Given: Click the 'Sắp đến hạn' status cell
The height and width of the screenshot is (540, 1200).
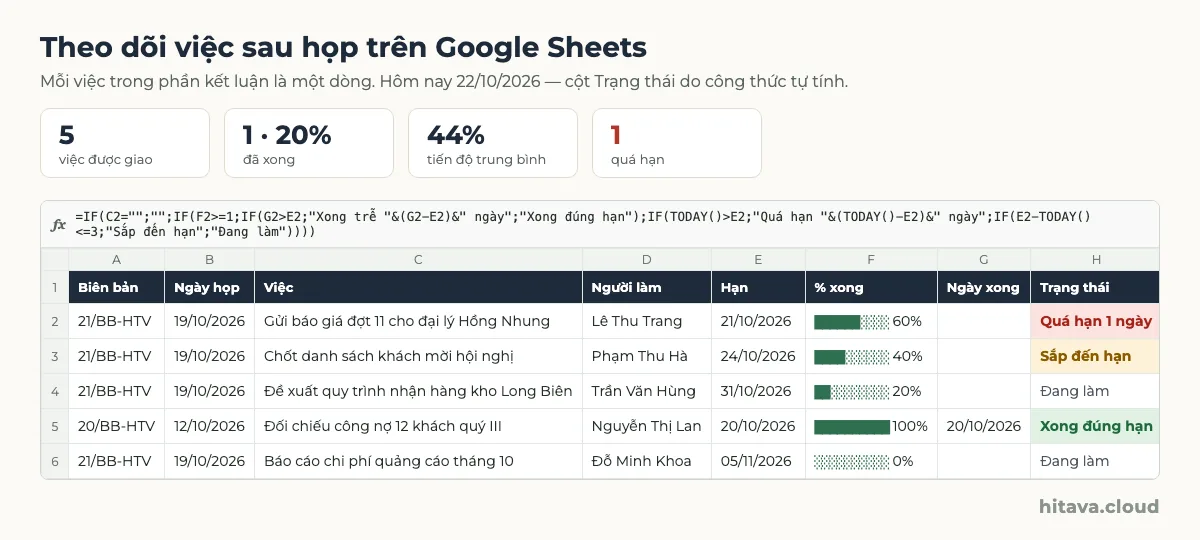Looking at the screenshot, I should point(1095,356).
